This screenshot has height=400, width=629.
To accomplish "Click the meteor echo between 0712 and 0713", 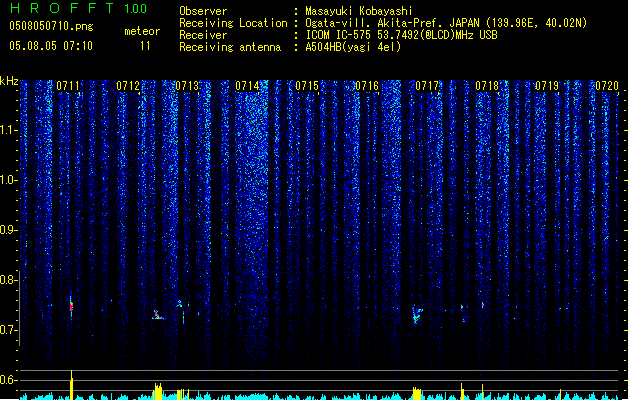I will coord(158,315).
